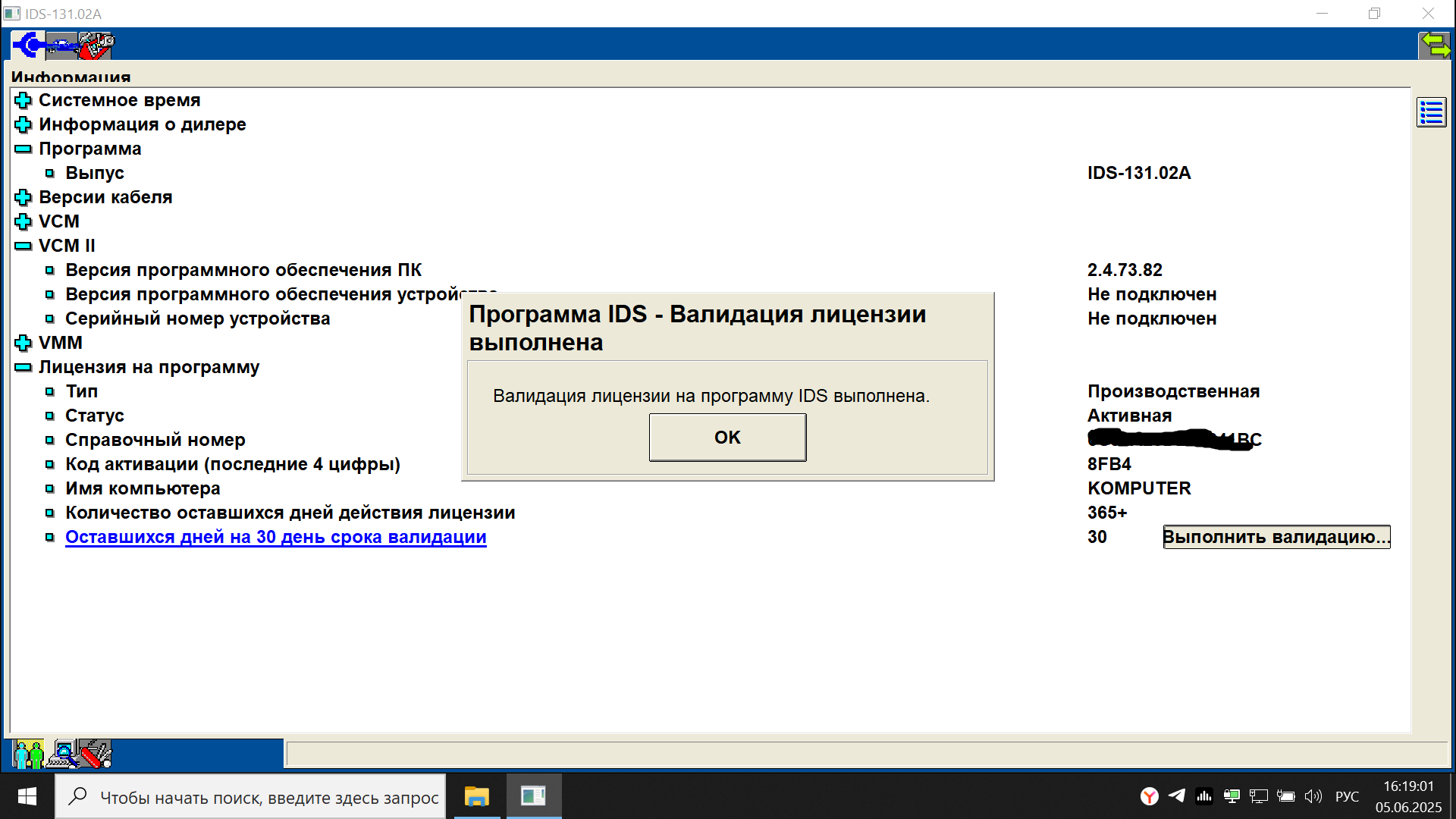Viewport: 1456px width, 819px height.
Task: Select the Статус license row
Action: tap(95, 416)
